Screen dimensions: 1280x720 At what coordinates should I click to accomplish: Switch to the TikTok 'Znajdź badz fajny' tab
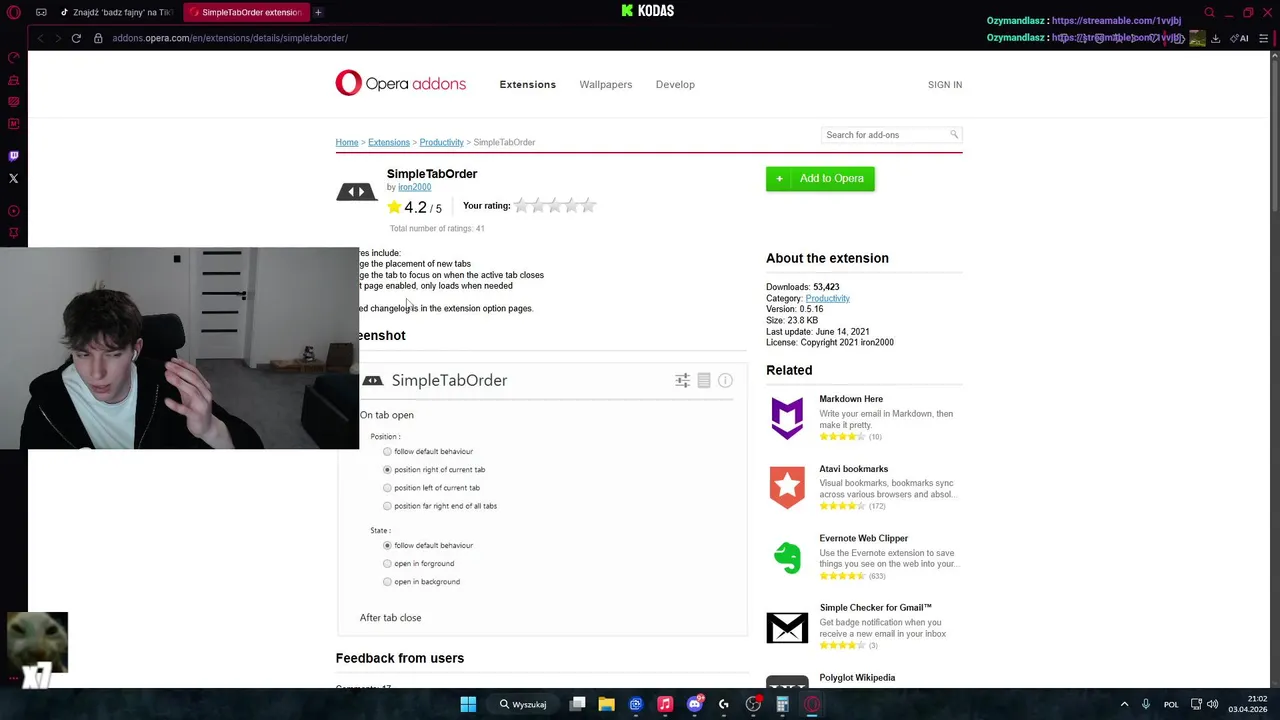(x=117, y=12)
